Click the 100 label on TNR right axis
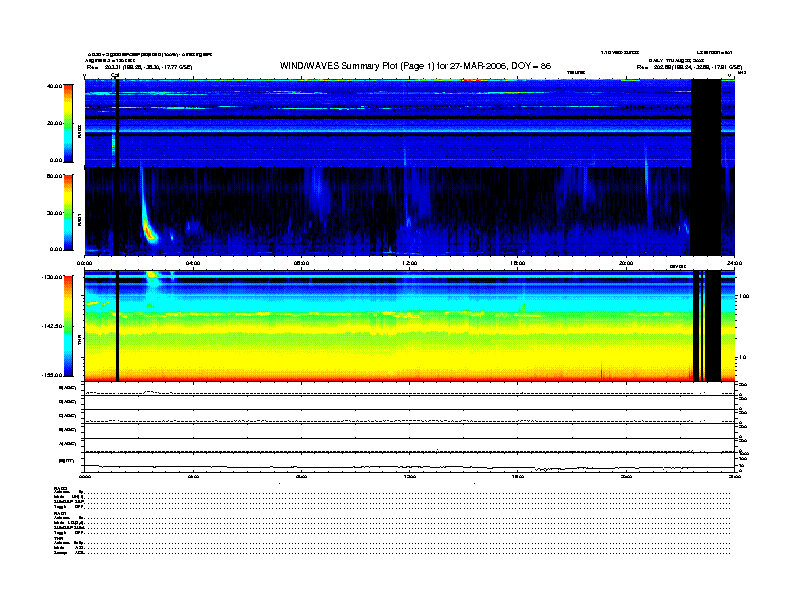Viewport: 792px width, 612px height. [744, 296]
